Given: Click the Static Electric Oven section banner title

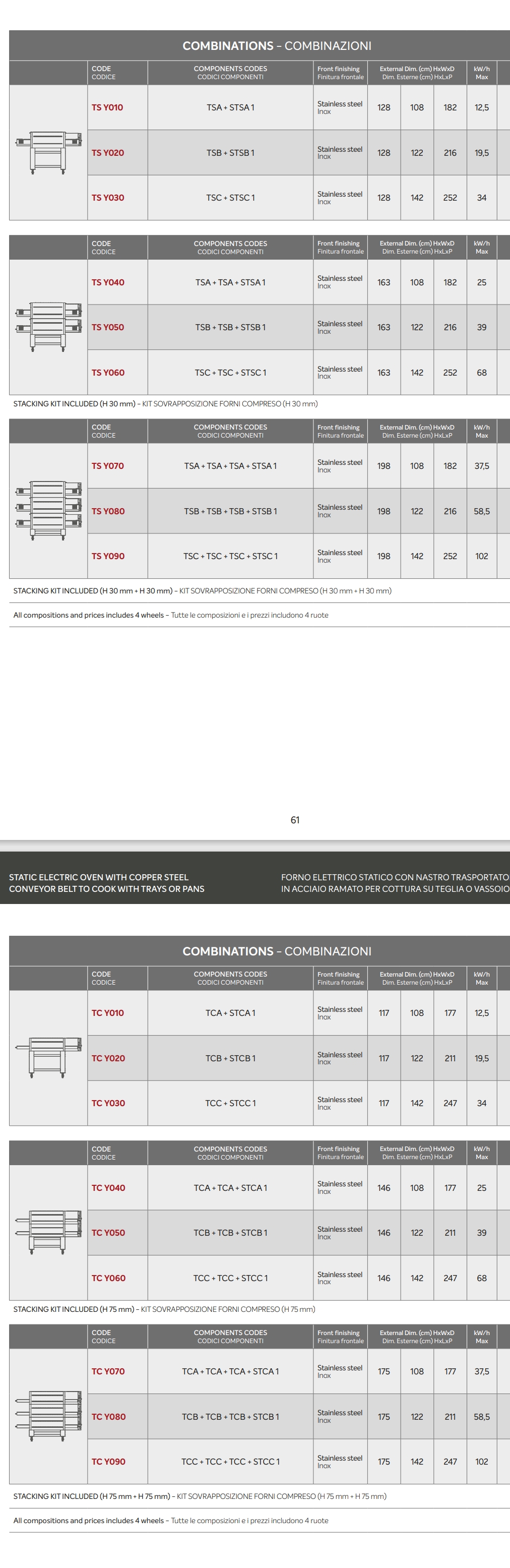Looking at the screenshot, I should coord(106,883).
